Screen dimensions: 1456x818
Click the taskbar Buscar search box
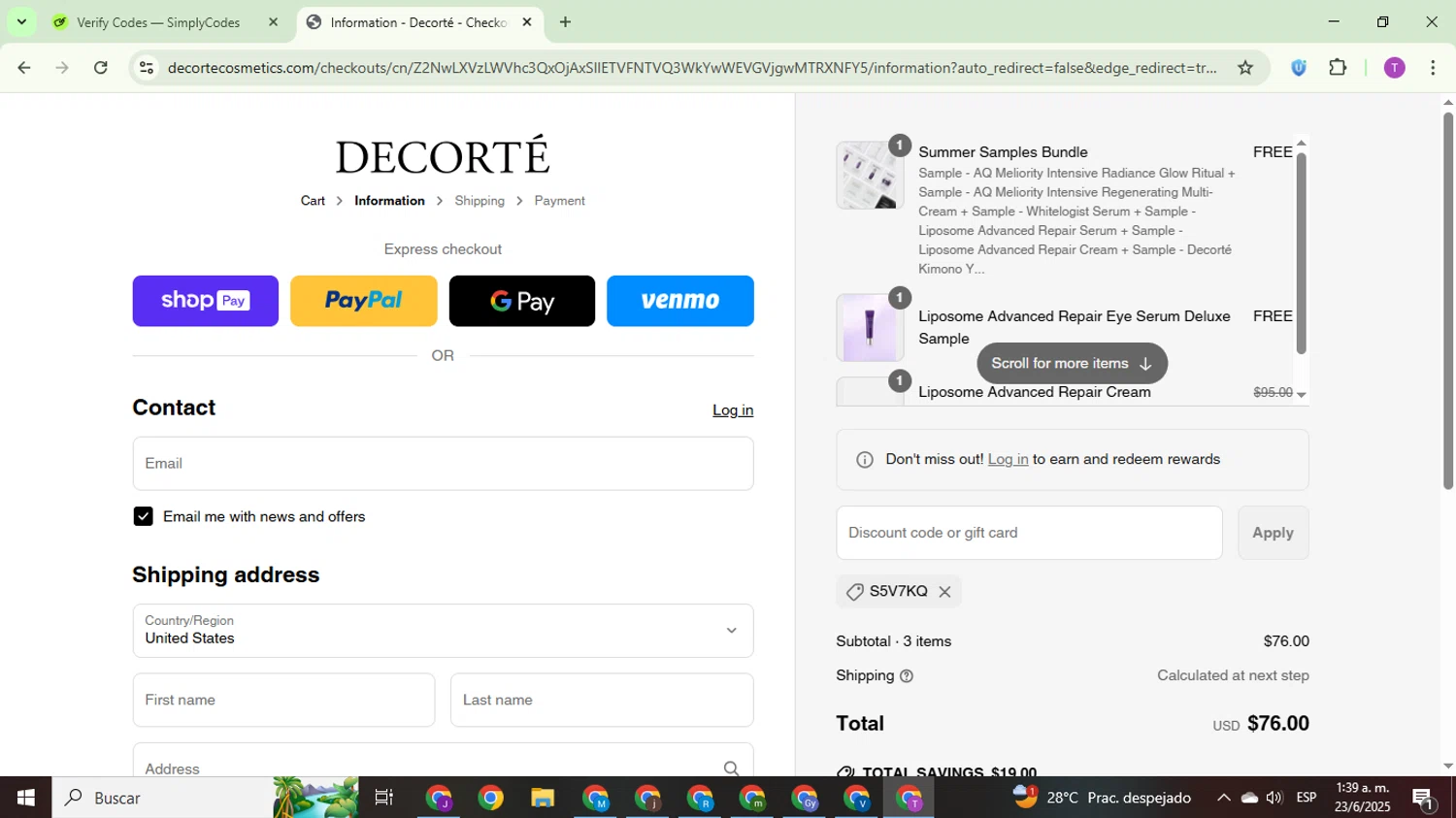click(205, 798)
